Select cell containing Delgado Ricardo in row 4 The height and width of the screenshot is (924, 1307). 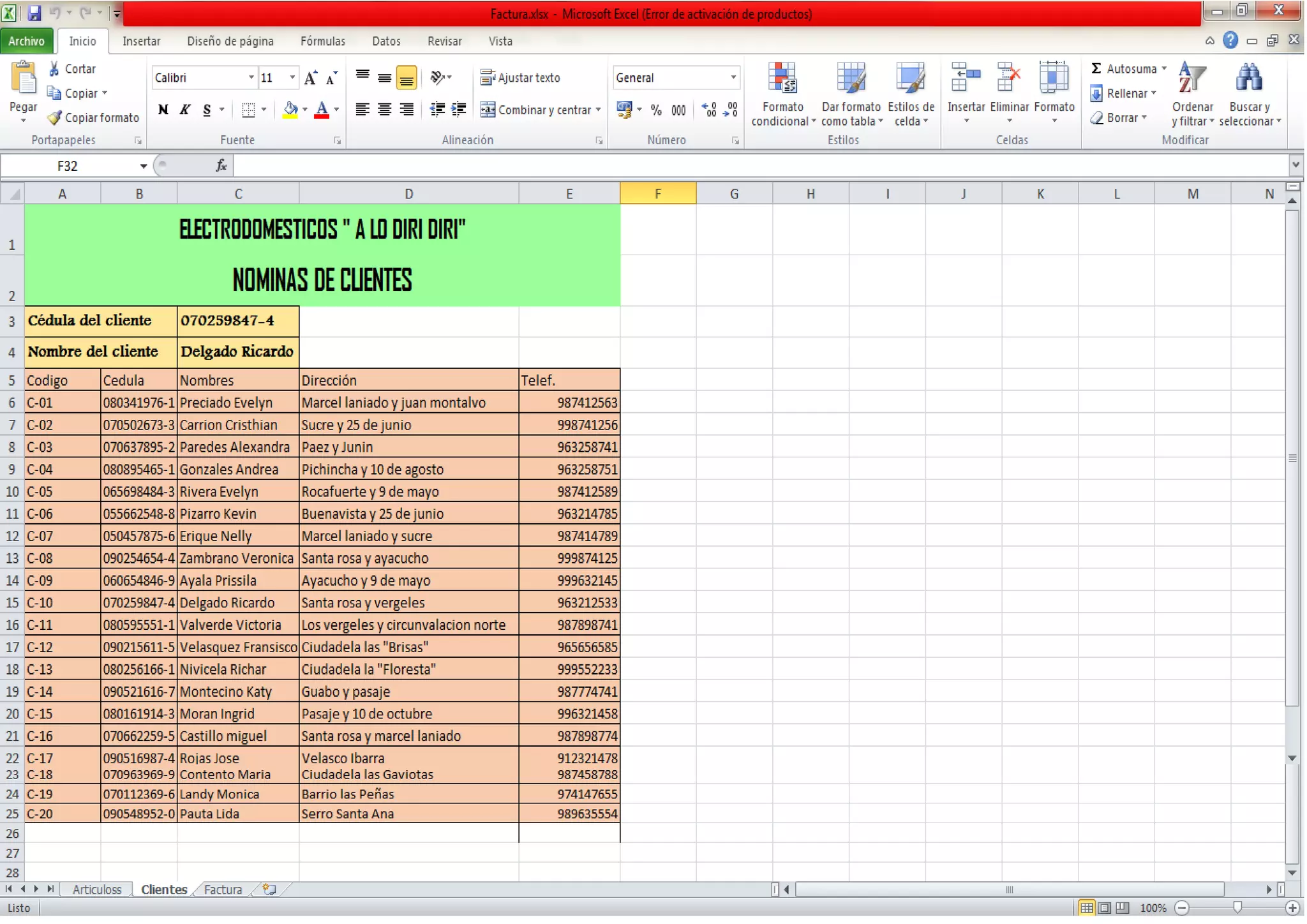coord(237,352)
